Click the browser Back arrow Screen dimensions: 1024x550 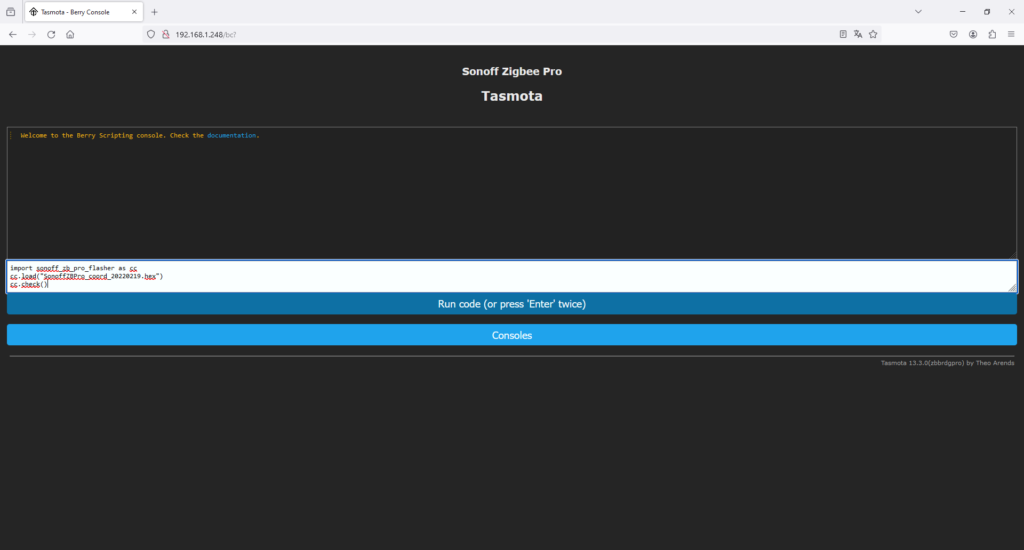click(x=13, y=35)
